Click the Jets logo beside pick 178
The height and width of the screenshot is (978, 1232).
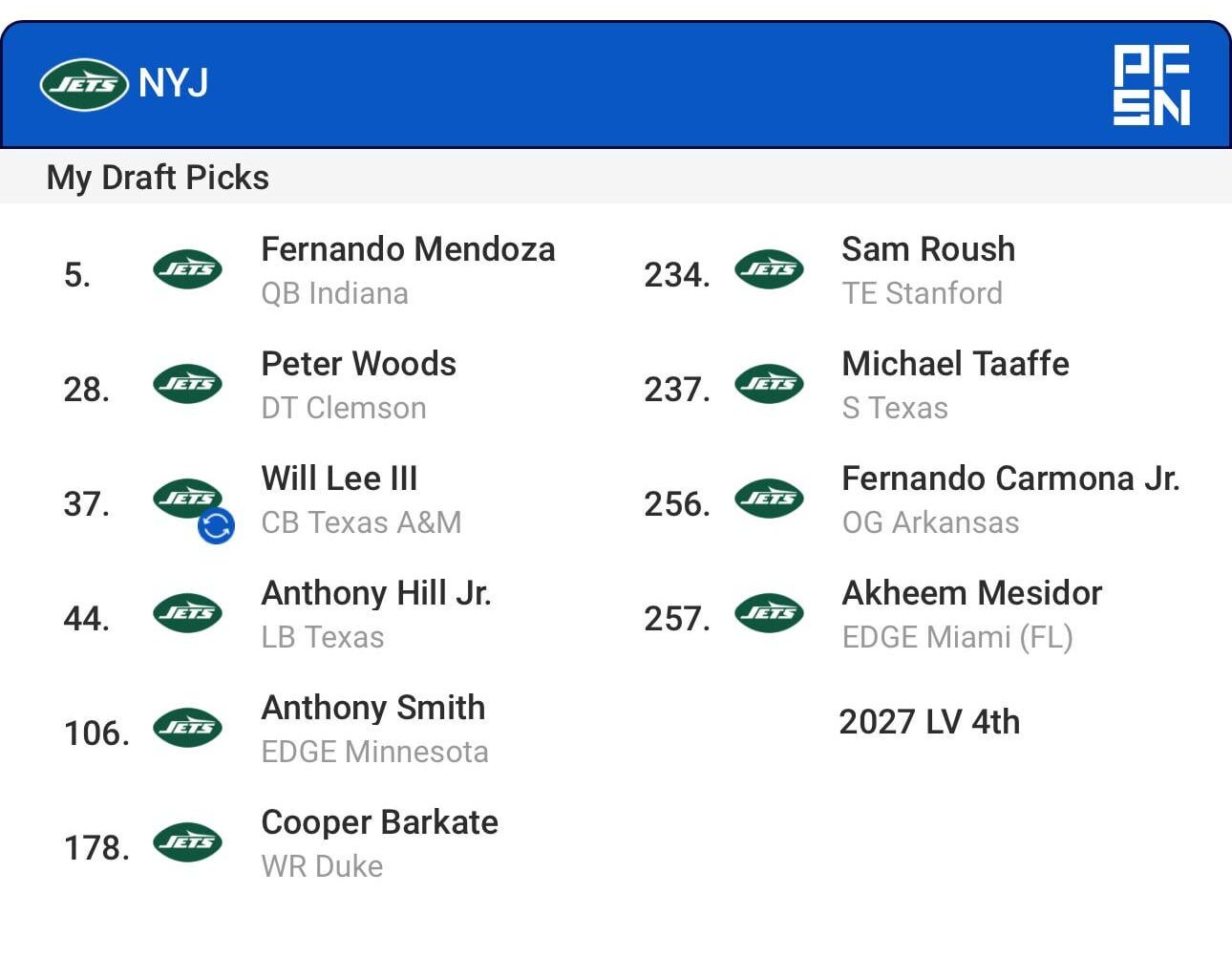[x=187, y=842]
